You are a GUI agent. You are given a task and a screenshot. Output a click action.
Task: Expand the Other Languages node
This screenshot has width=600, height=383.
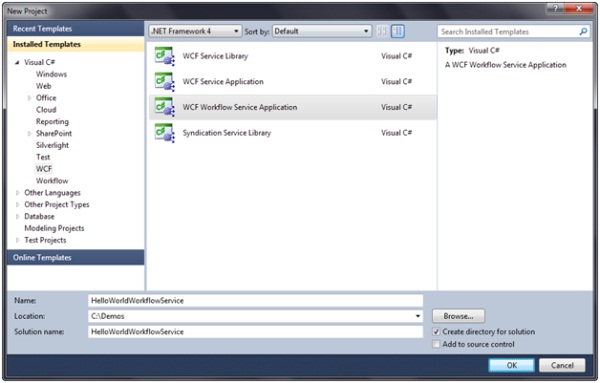(17, 193)
